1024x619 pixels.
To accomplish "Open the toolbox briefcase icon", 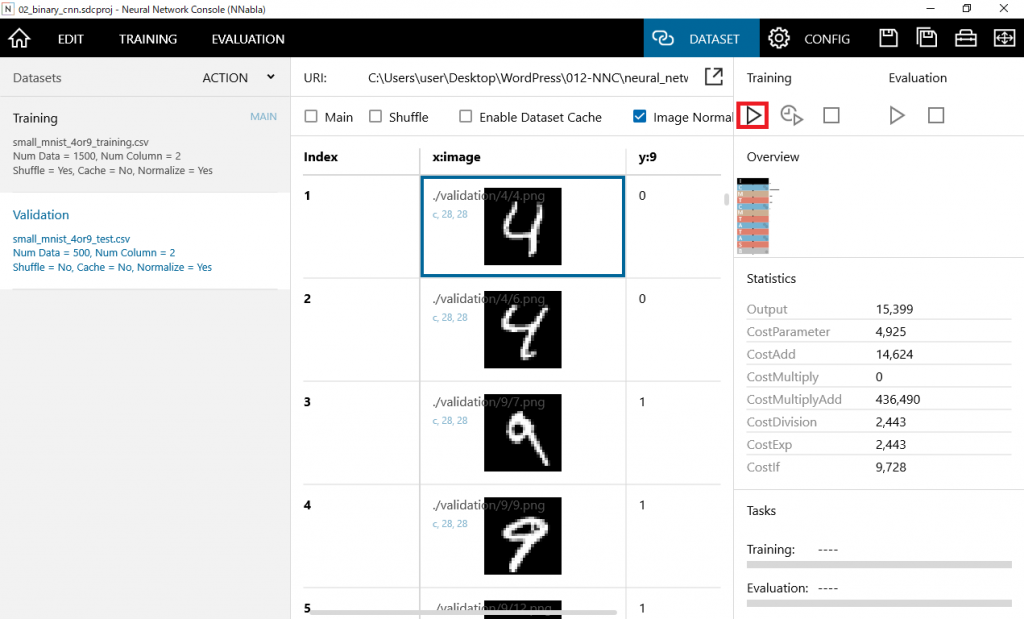I will coord(965,39).
